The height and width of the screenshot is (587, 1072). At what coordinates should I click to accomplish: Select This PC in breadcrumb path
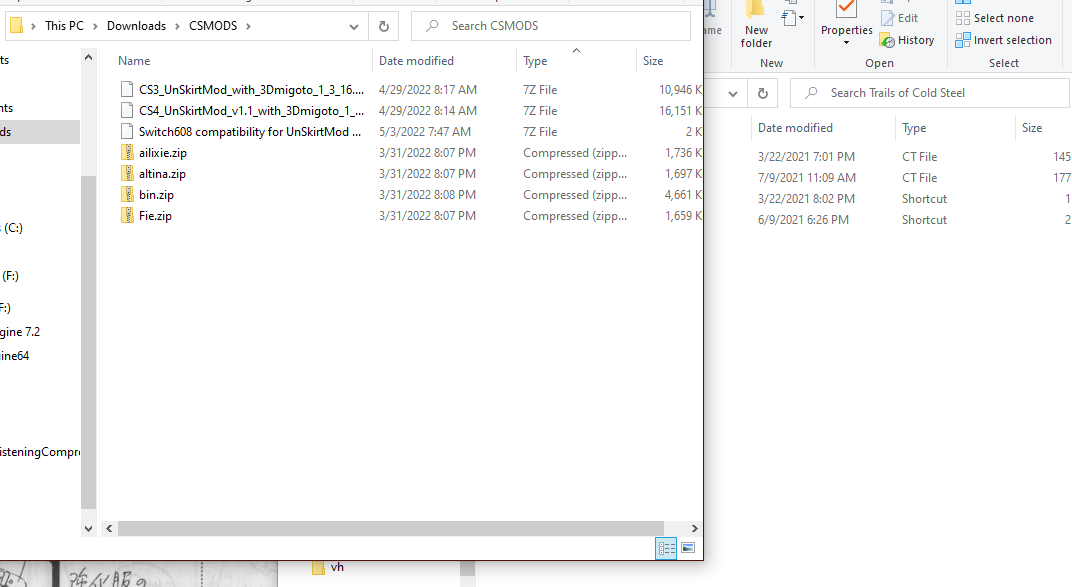tap(64, 26)
